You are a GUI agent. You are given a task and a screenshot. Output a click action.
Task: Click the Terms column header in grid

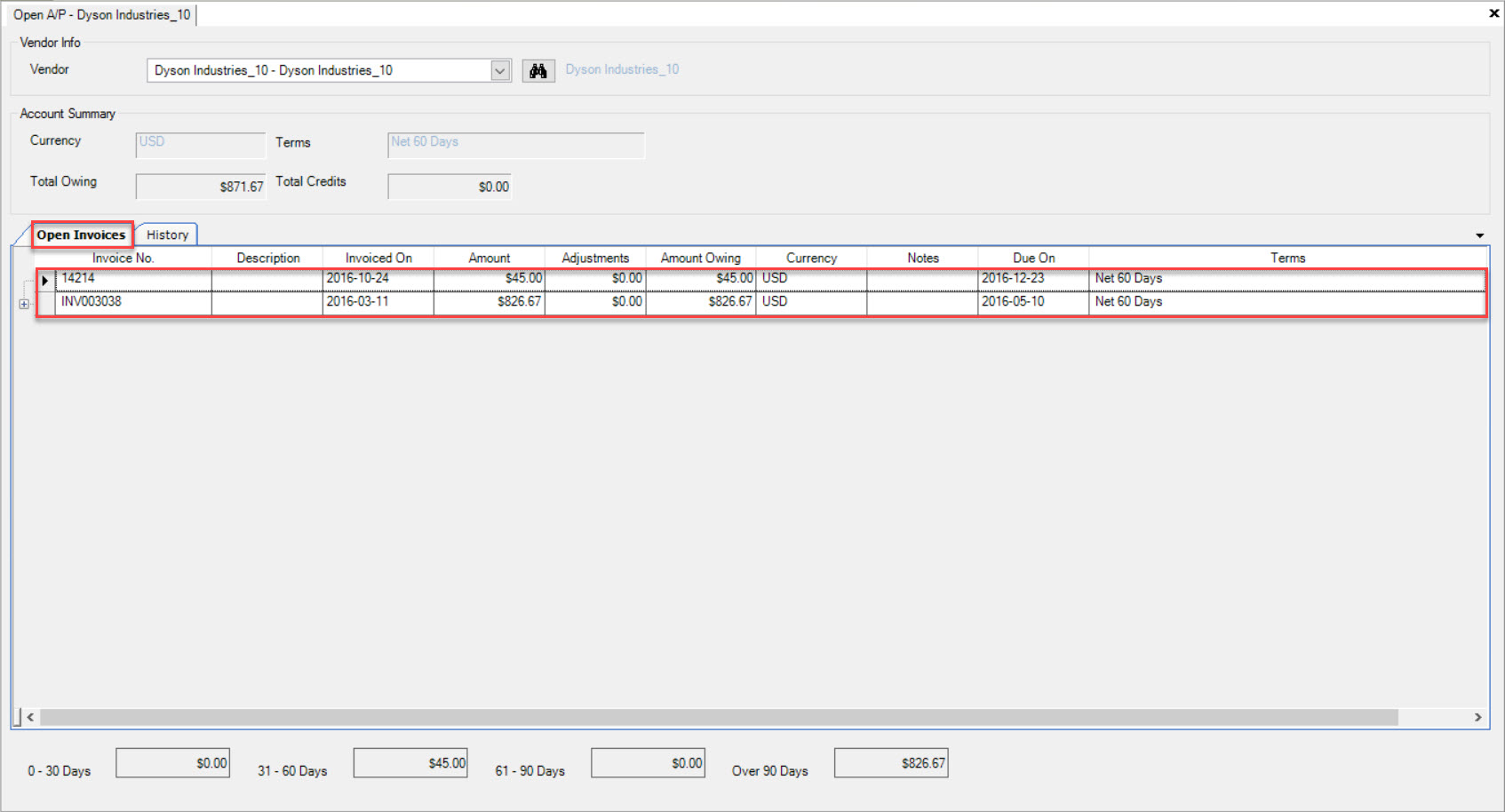pyautogui.click(x=1287, y=258)
